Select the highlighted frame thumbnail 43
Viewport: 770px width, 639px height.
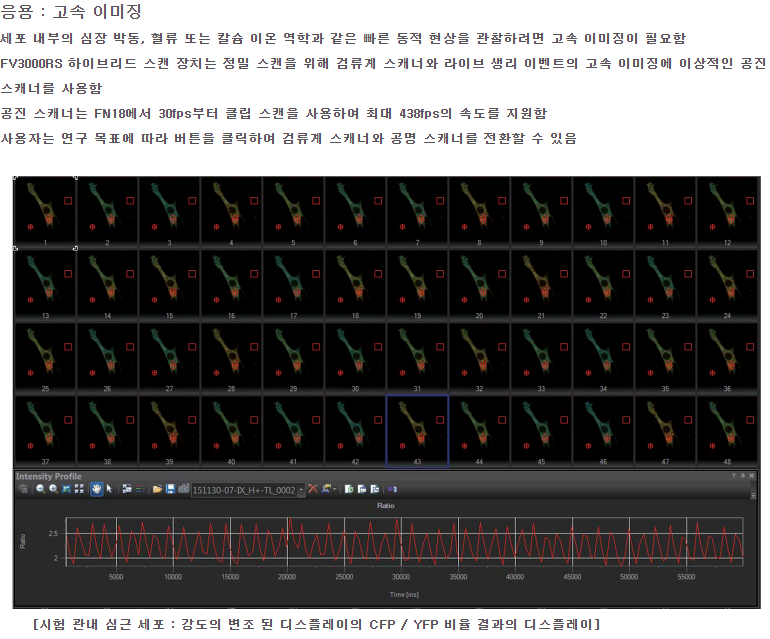[417, 430]
